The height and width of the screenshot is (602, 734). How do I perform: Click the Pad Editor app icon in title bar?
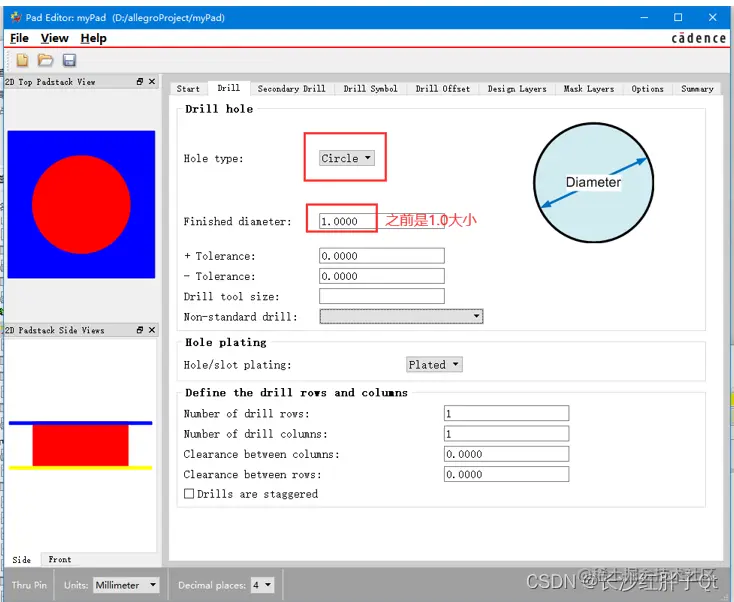pos(16,17)
